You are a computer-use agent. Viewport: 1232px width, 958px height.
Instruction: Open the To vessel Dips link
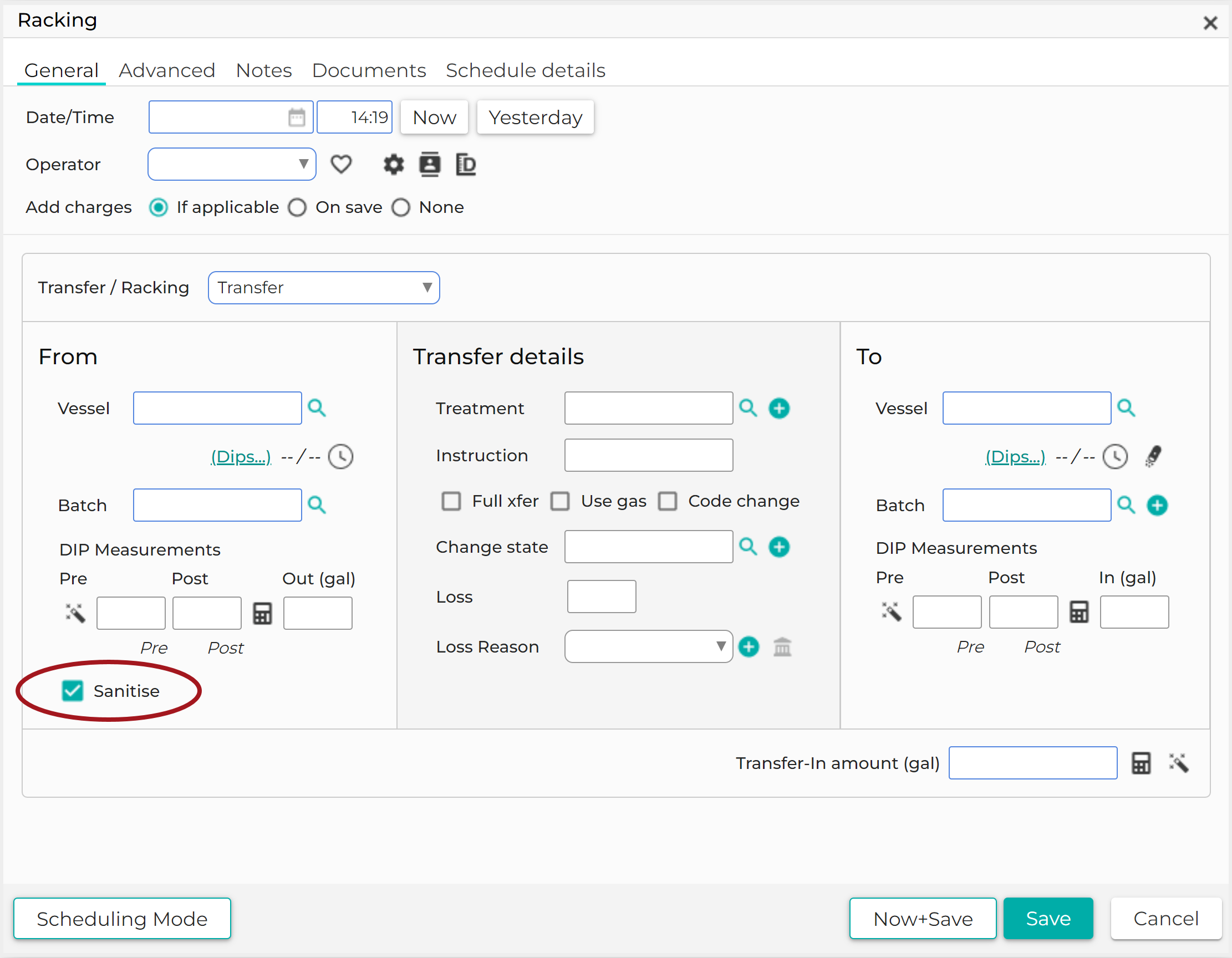click(x=1015, y=456)
